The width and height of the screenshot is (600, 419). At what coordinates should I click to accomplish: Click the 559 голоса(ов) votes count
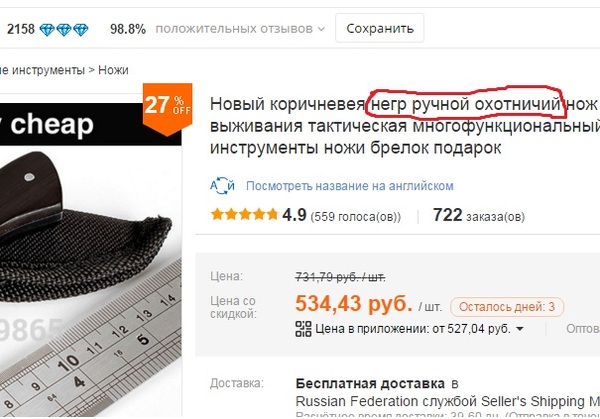(356, 217)
